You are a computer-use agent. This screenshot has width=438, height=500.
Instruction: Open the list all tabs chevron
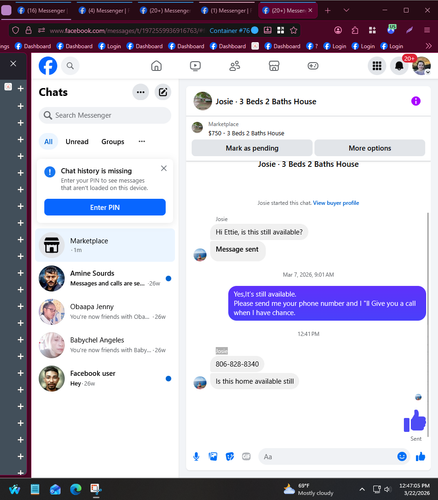(346, 11)
